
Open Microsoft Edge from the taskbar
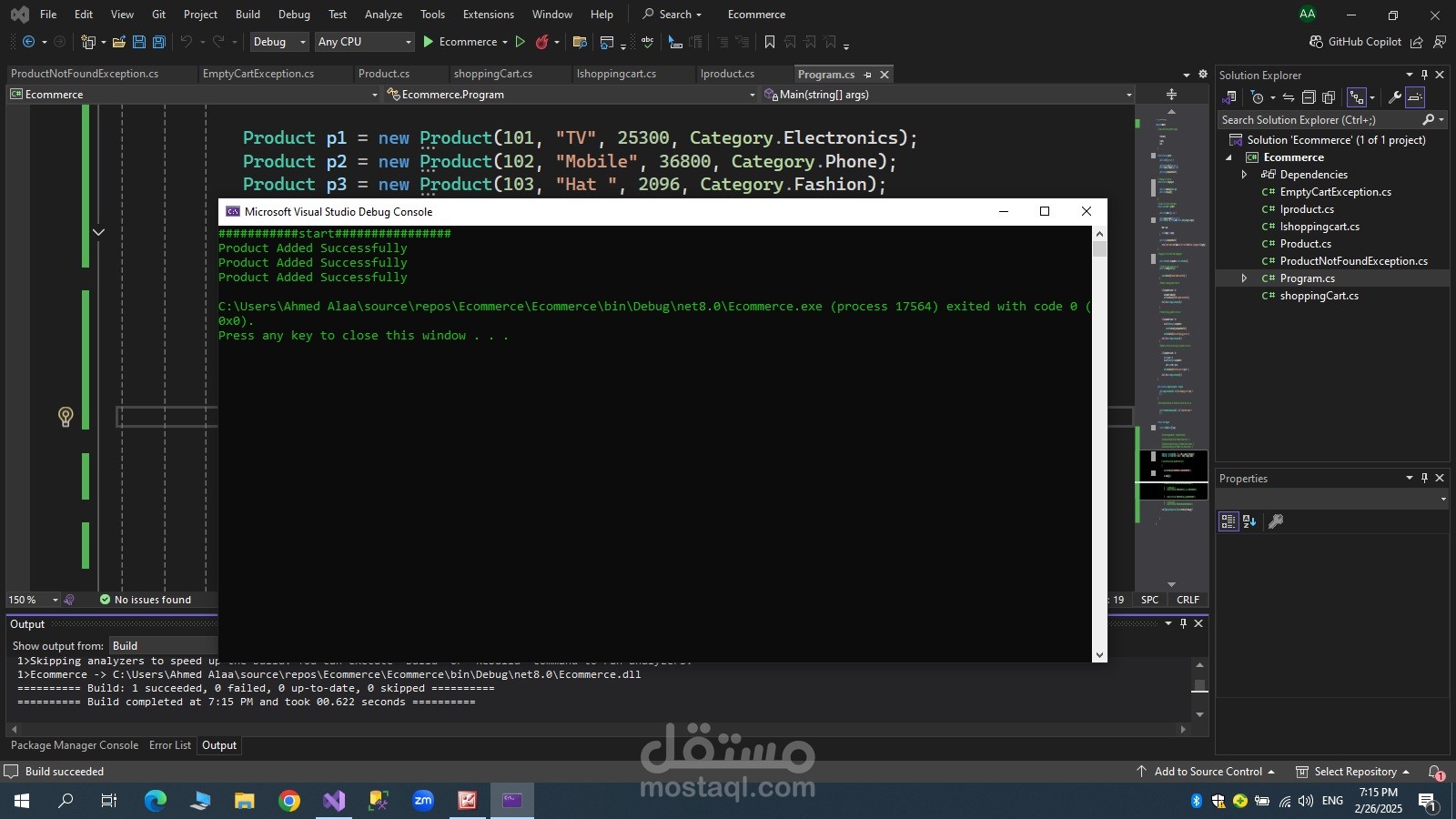click(x=156, y=801)
